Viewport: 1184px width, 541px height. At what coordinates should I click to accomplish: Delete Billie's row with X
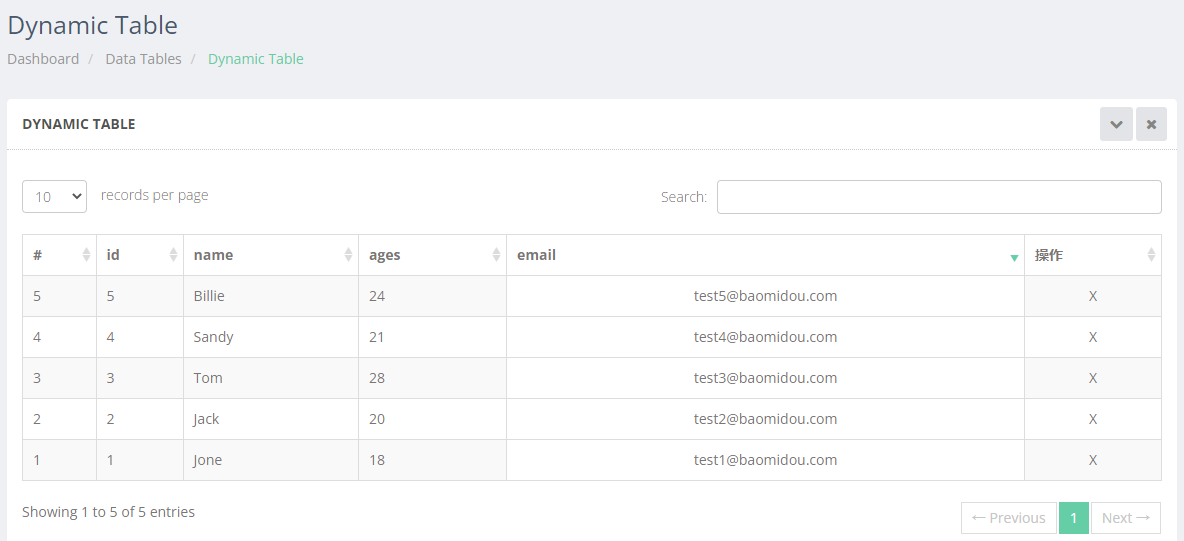click(1093, 296)
